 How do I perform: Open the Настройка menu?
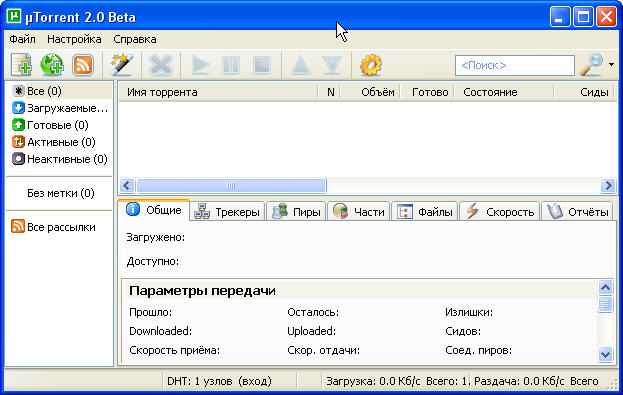point(74,39)
